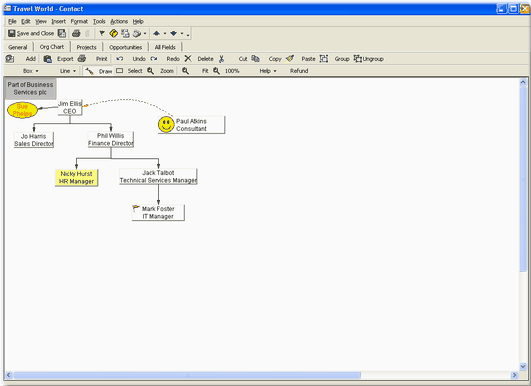Click the Fit magnifier icon

tap(185, 71)
